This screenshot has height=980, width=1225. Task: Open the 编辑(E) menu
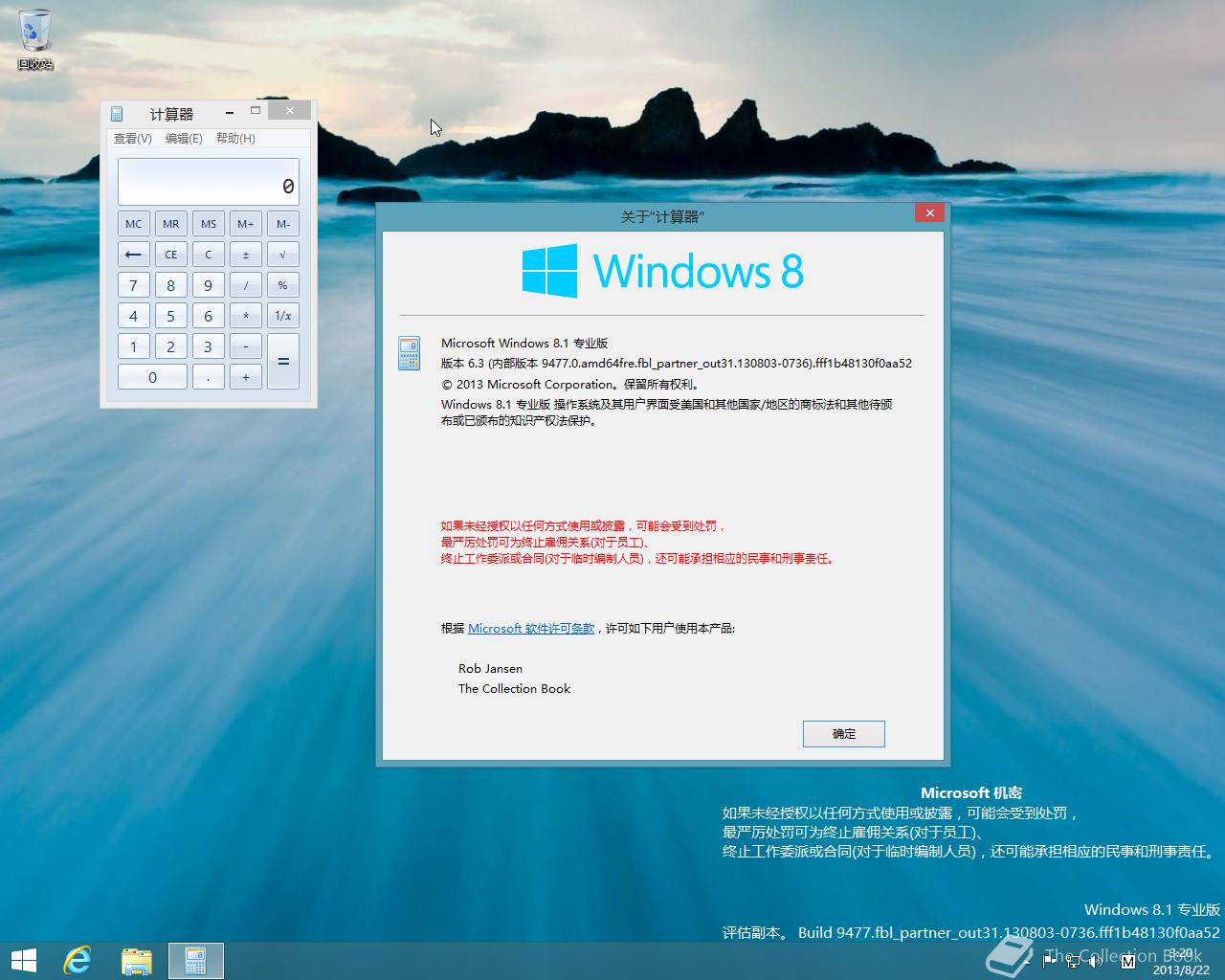(184, 138)
